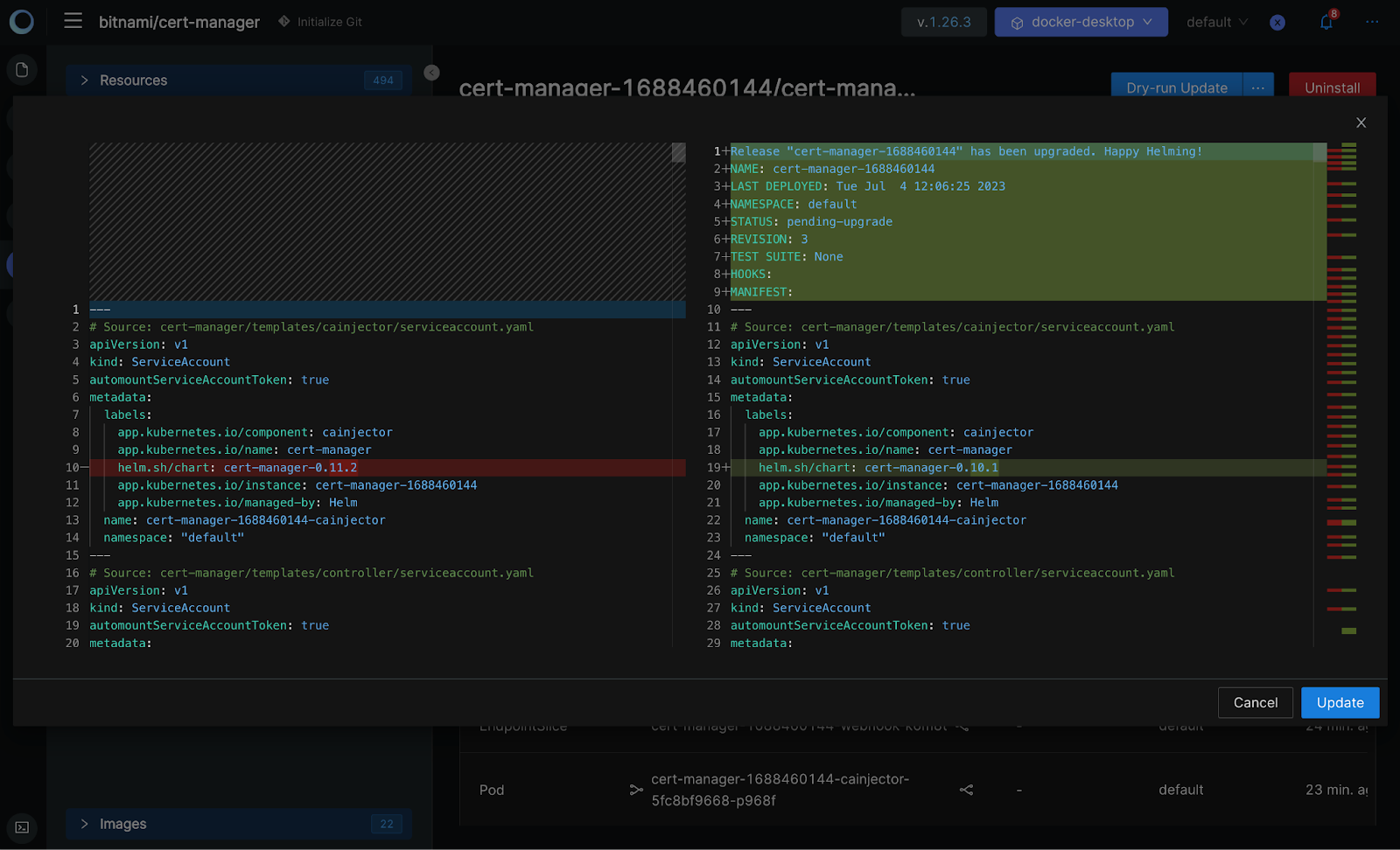Viewport: 1400px width, 850px height.
Task: Click the Initialize Git icon
Action: tap(284, 22)
